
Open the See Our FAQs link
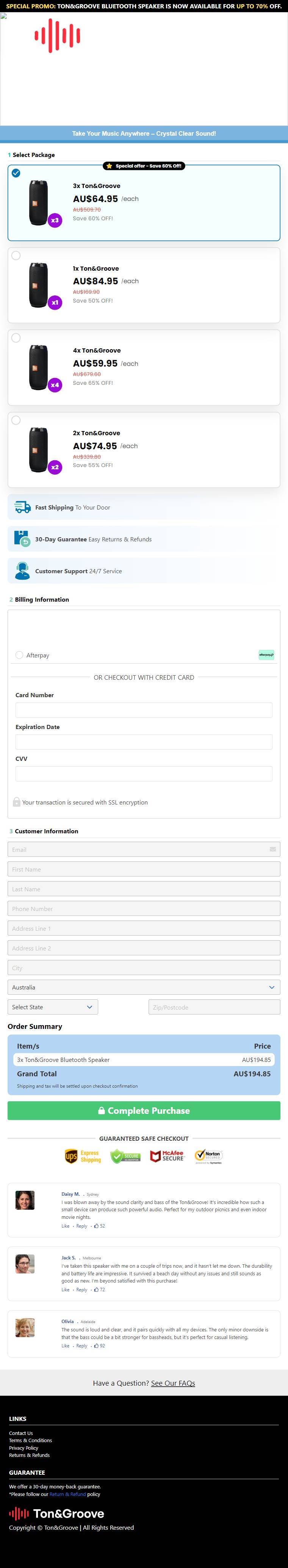tap(173, 1383)
